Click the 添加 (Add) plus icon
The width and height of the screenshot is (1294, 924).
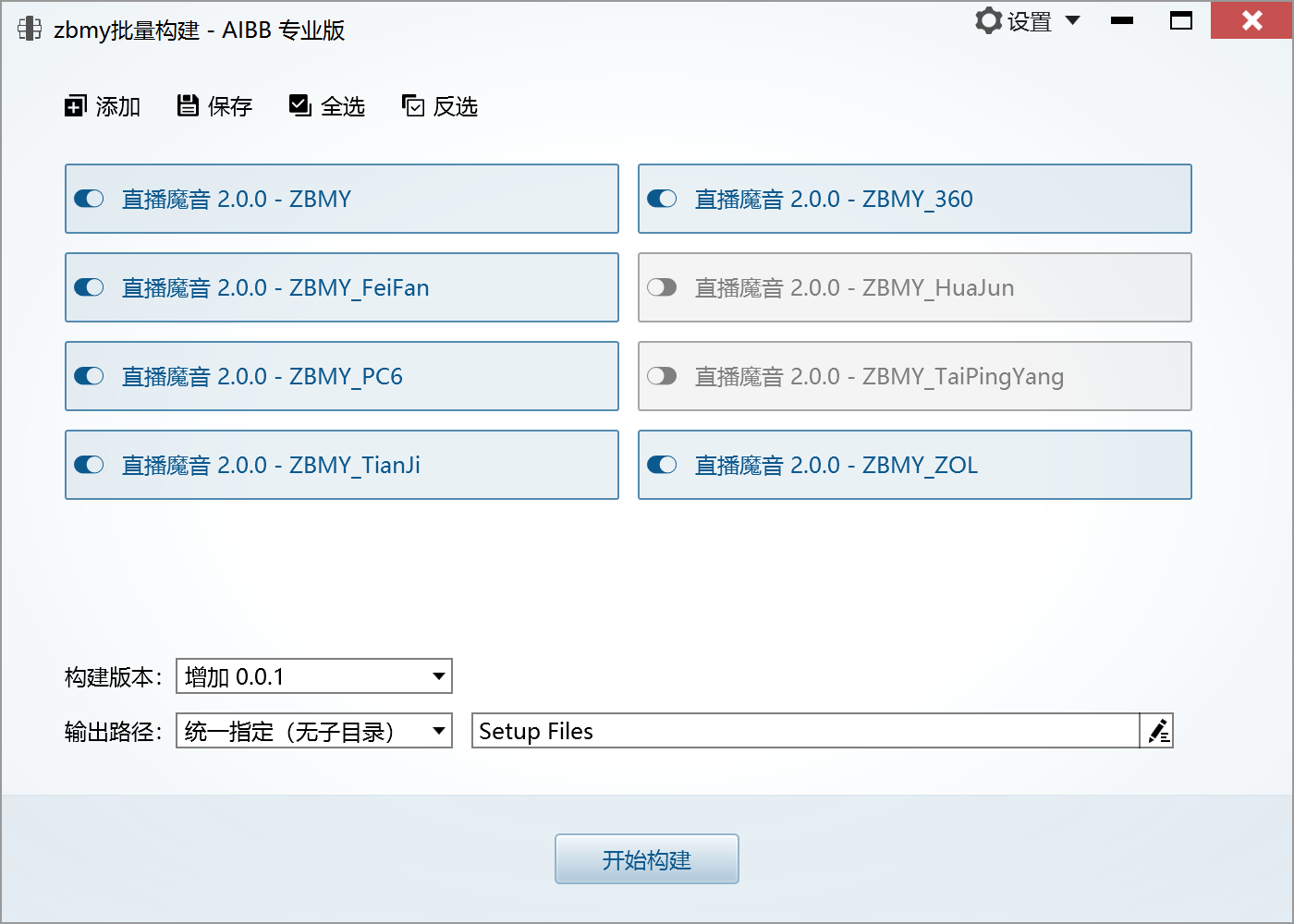point(75,107)
